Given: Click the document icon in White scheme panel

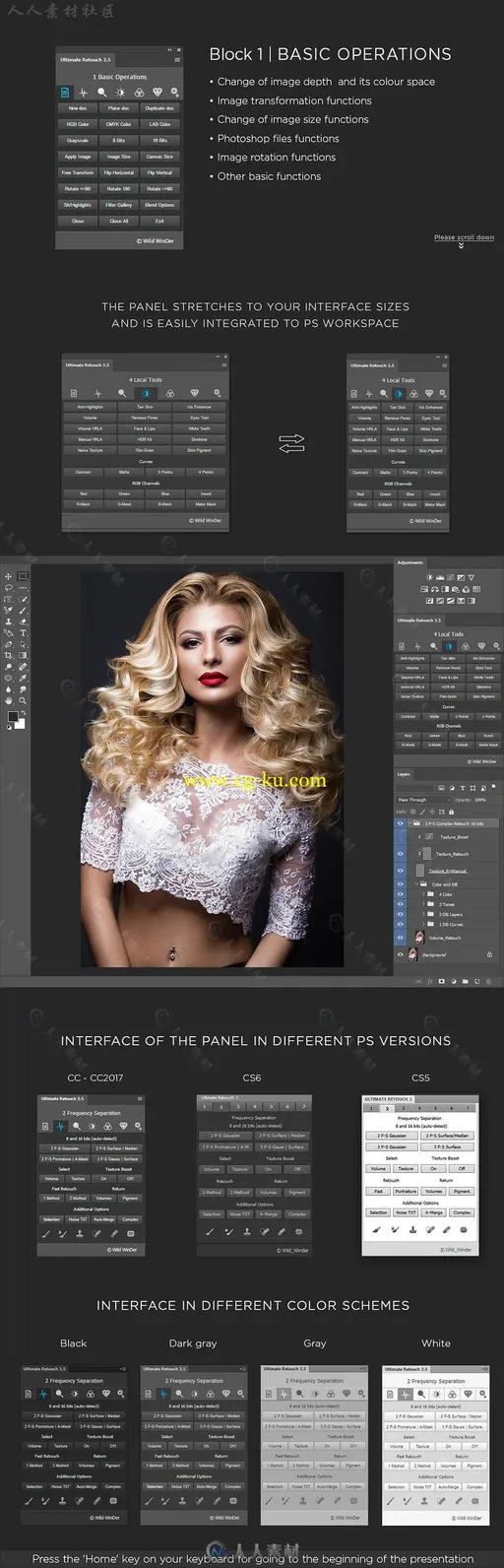Looking at the screenshot, I should tap(390, 1394).
